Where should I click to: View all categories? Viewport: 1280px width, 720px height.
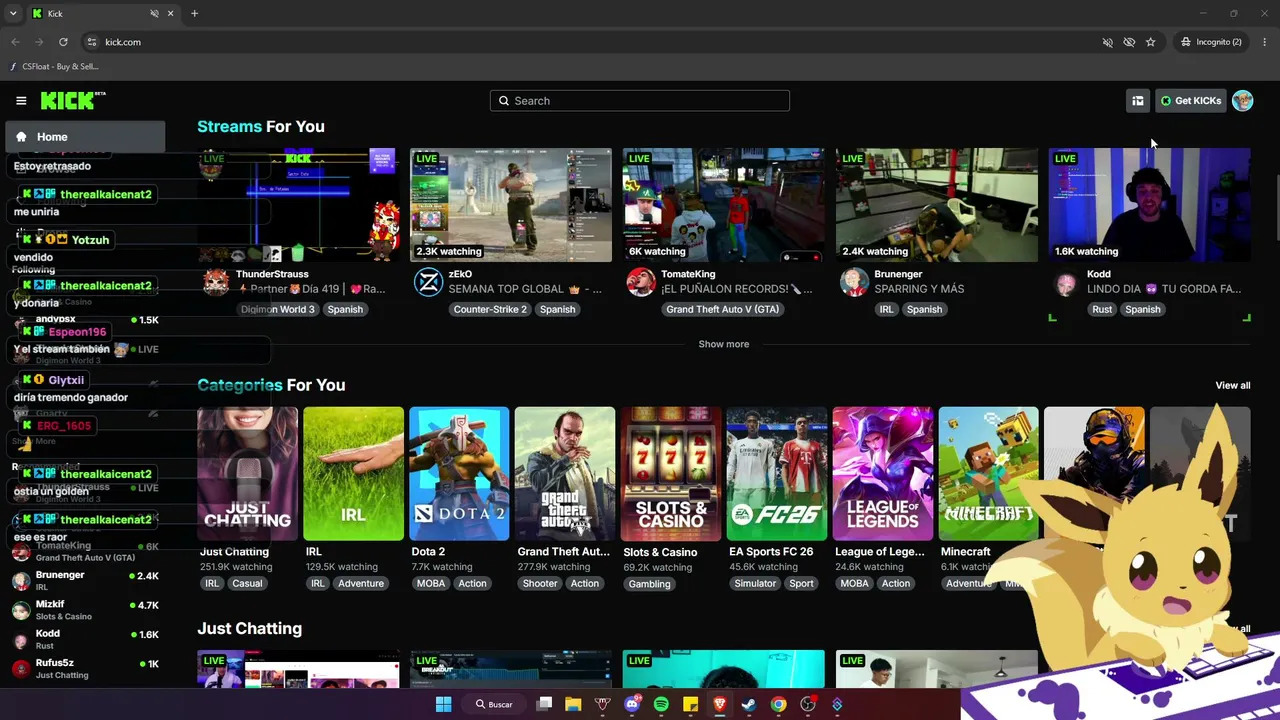(1233, 385)
